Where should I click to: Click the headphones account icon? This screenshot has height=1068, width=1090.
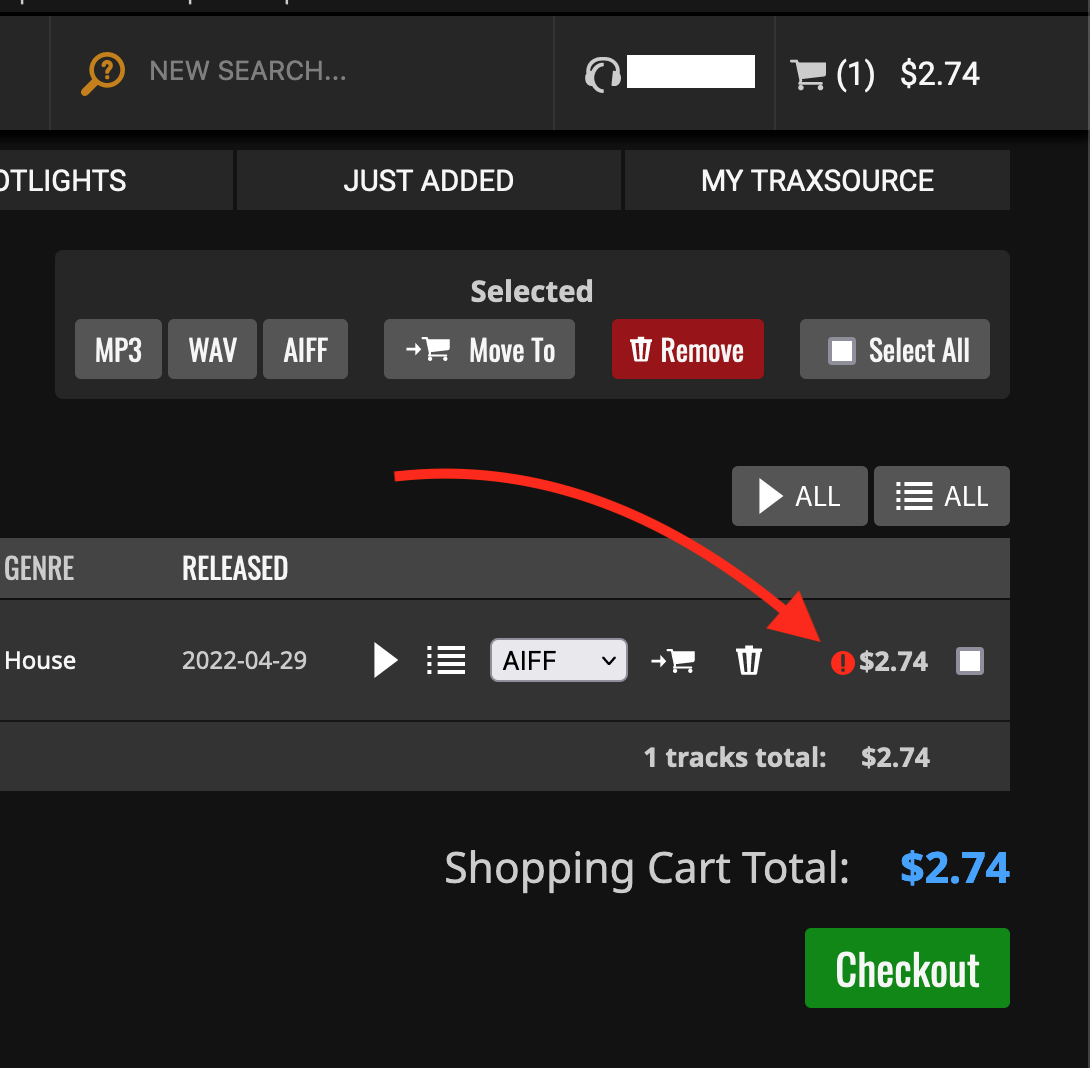(x=602, y=74)
